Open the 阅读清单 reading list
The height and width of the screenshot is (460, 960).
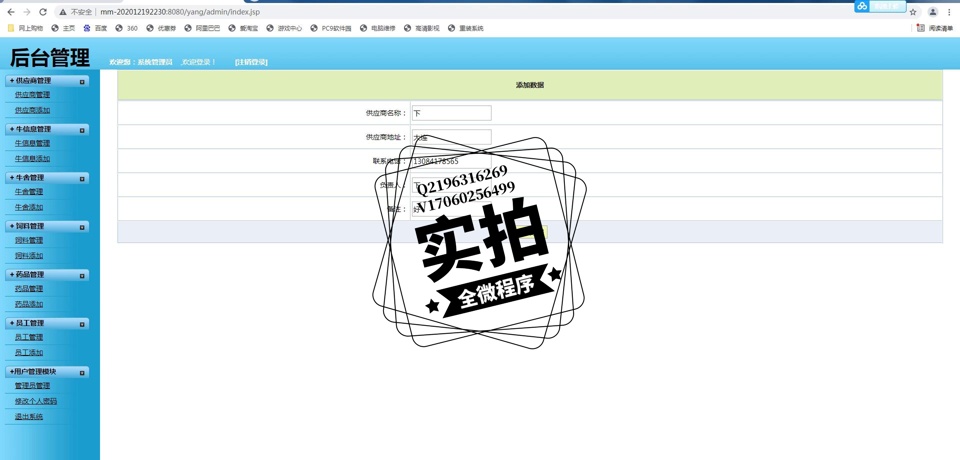[935, 28]
